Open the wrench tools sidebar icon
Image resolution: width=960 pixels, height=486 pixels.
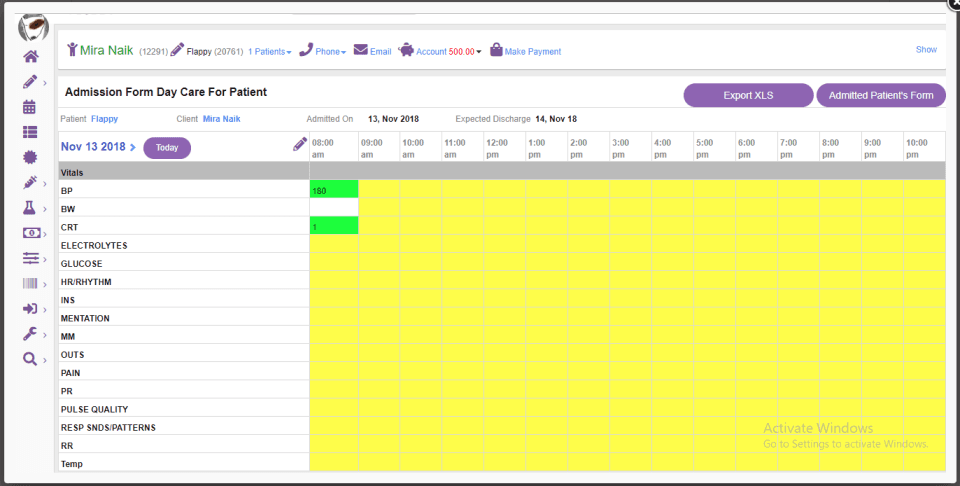click(29, 334)
